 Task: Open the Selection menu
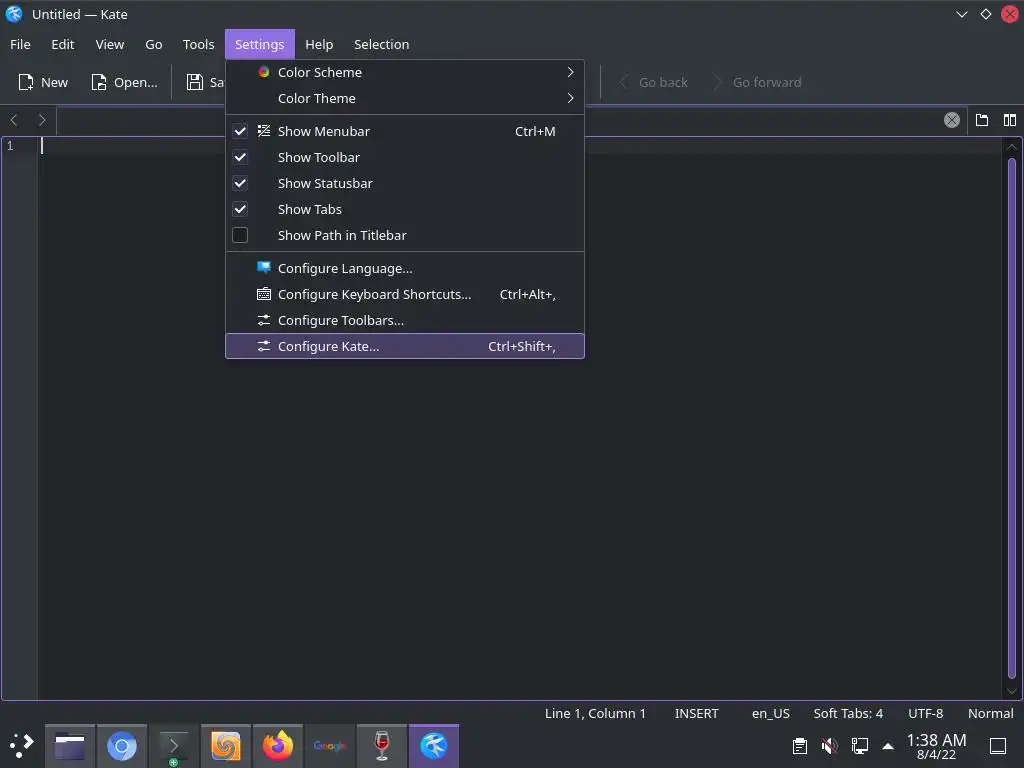click(381, 44)
